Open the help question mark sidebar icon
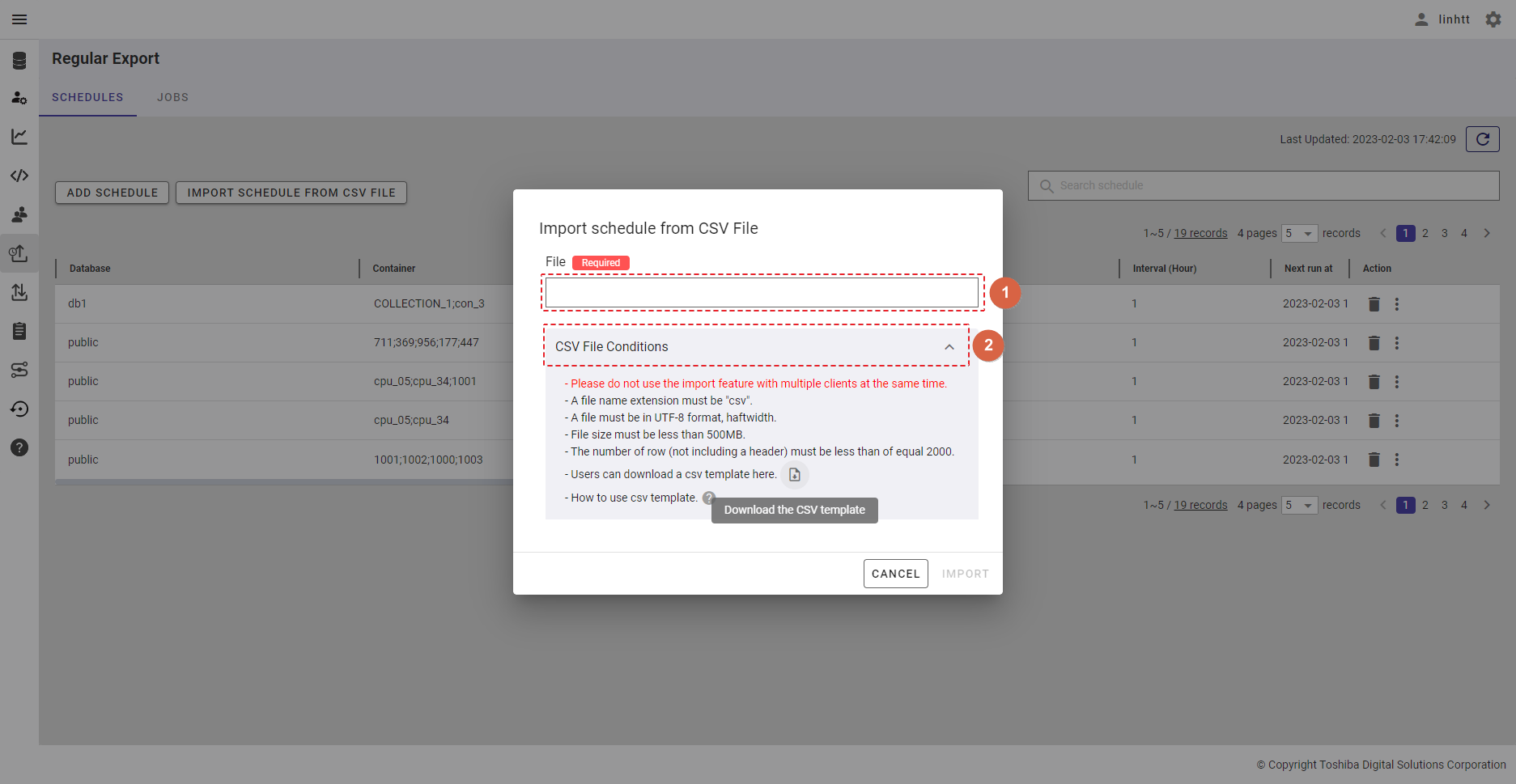This screenshot has width=1516, height=784. tap(19, 447)
